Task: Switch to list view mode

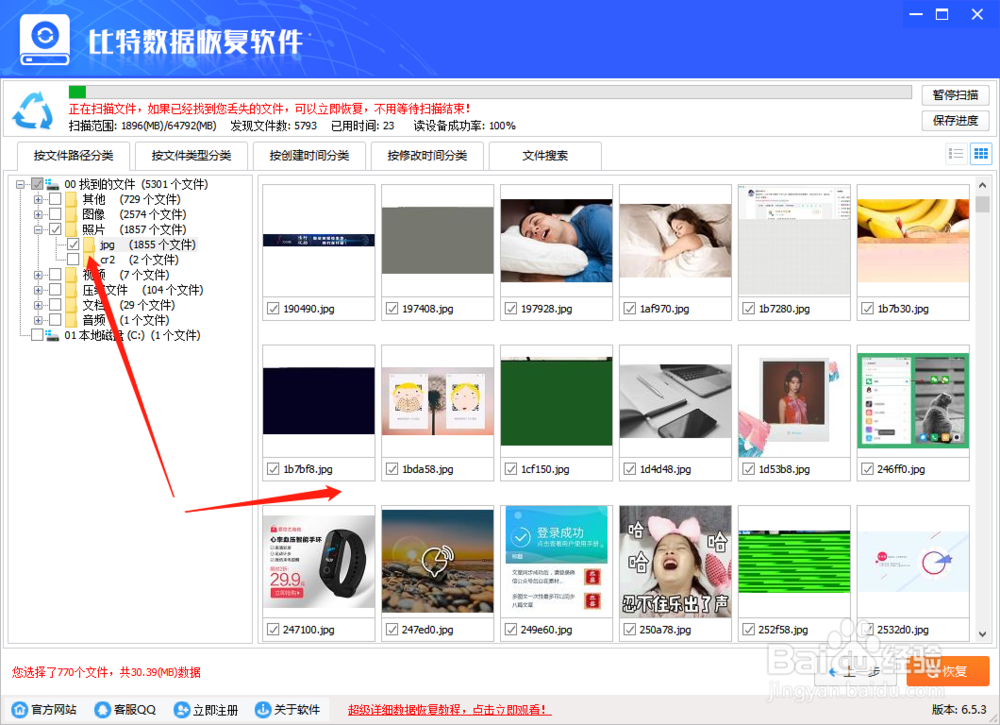Action: click(x=957, y=155)
